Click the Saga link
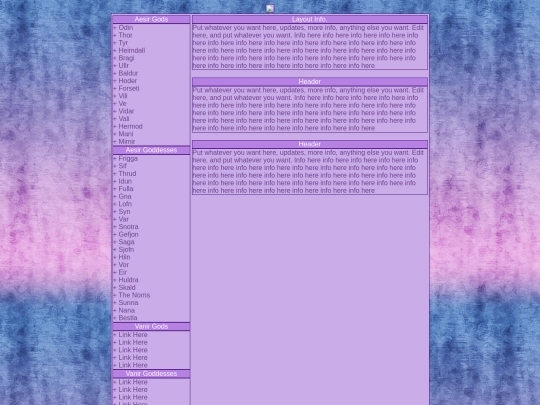Image resolution: width=540 pixels, height=405 pixels. coord(126,242)
